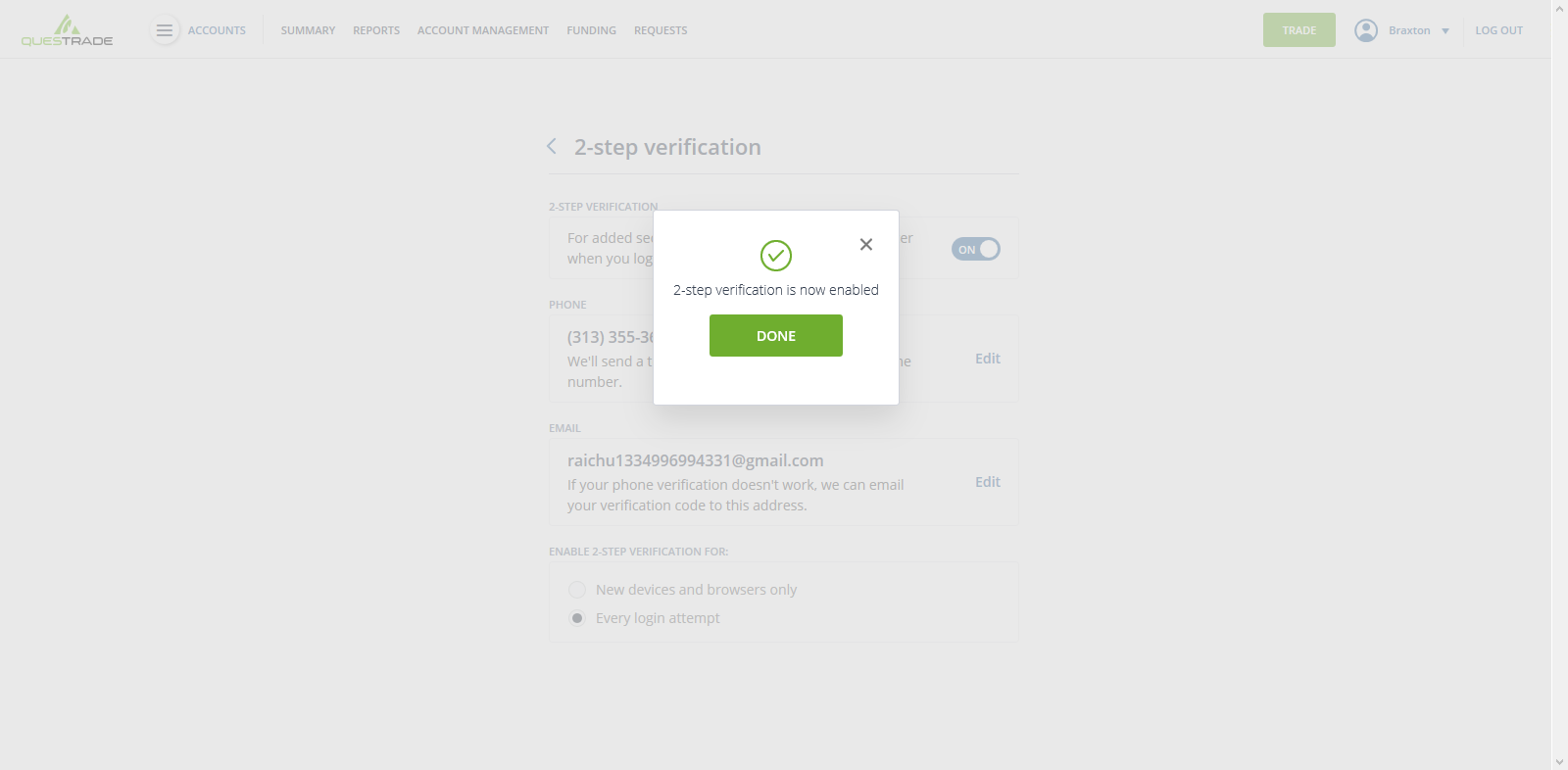Navigate to Funding
1568x770 pixels.
click(591, 30)
